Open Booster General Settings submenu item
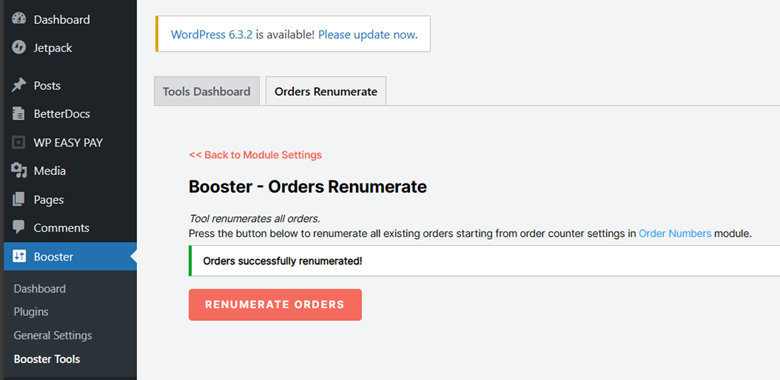Image resolution: width=780 pixels, height=380 pixels. pos(53,335)
